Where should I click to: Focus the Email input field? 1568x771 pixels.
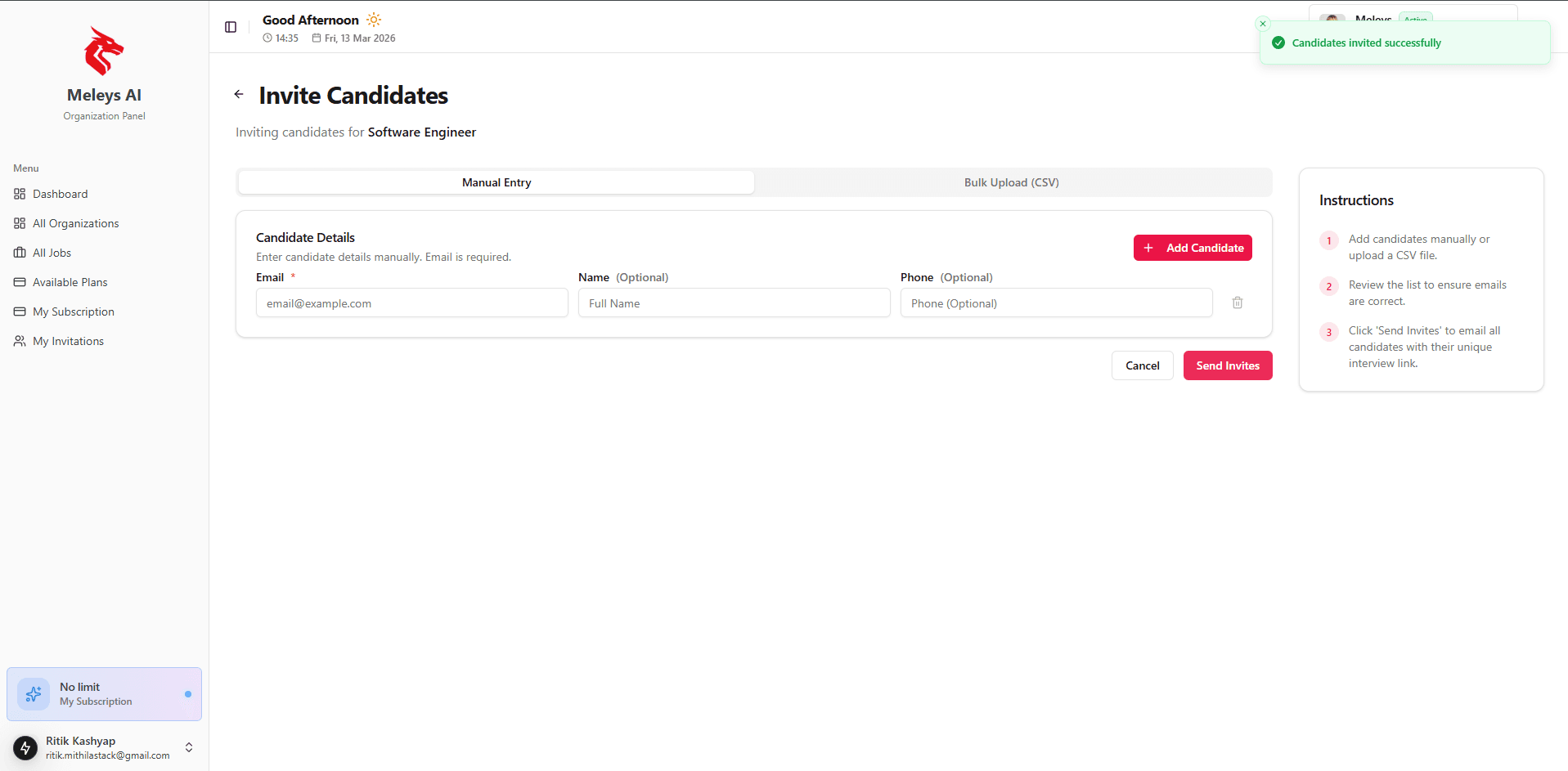[x=411, y=303]
